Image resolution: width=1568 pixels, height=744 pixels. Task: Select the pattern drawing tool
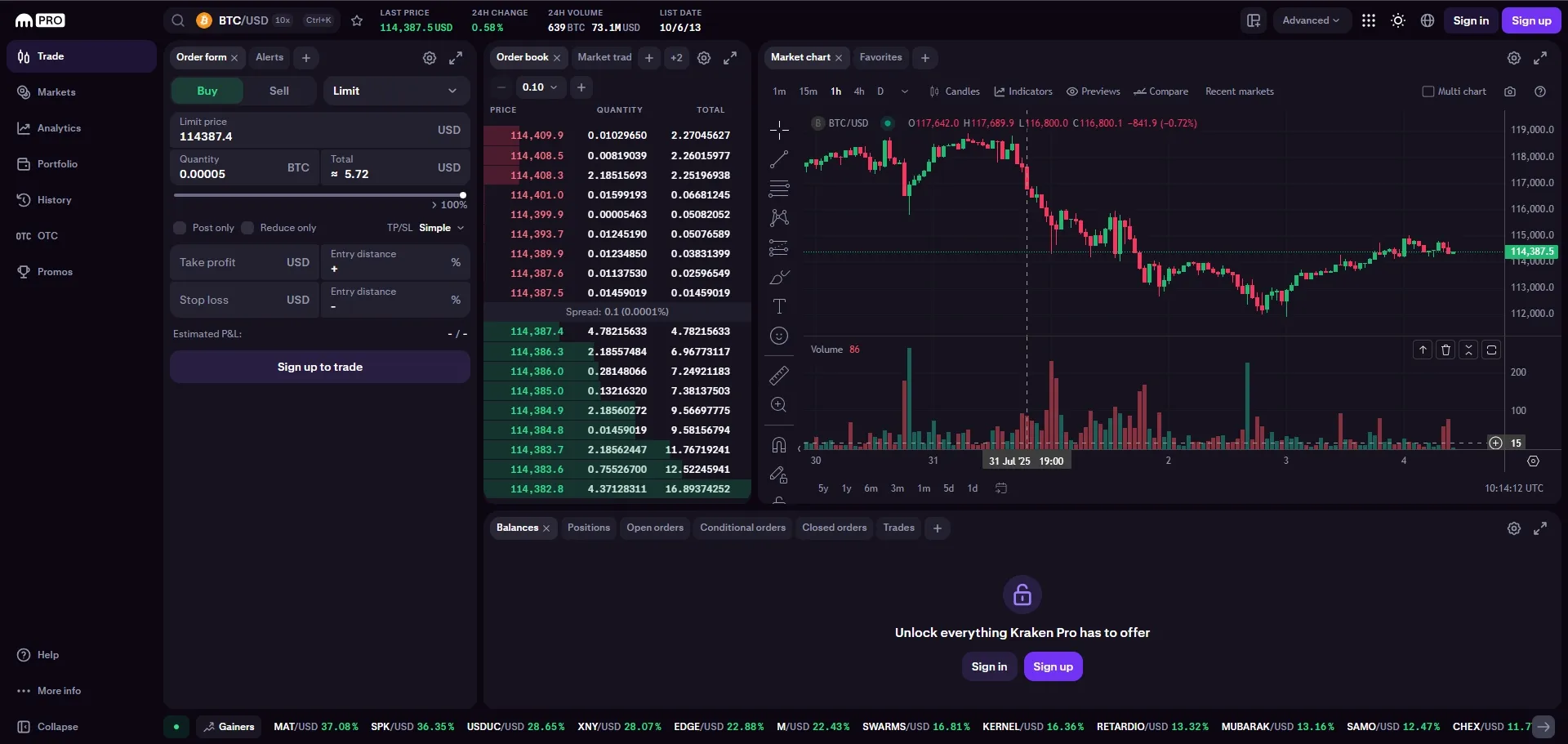[779, 218]
